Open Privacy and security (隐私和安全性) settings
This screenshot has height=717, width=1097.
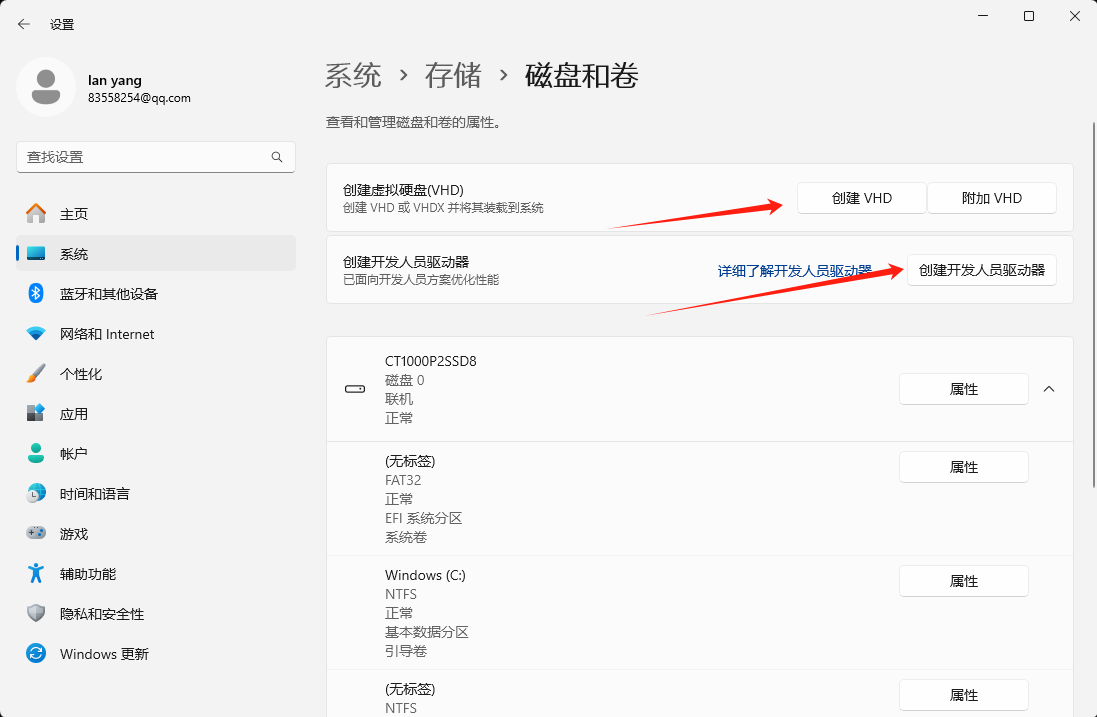coord(156,613)
